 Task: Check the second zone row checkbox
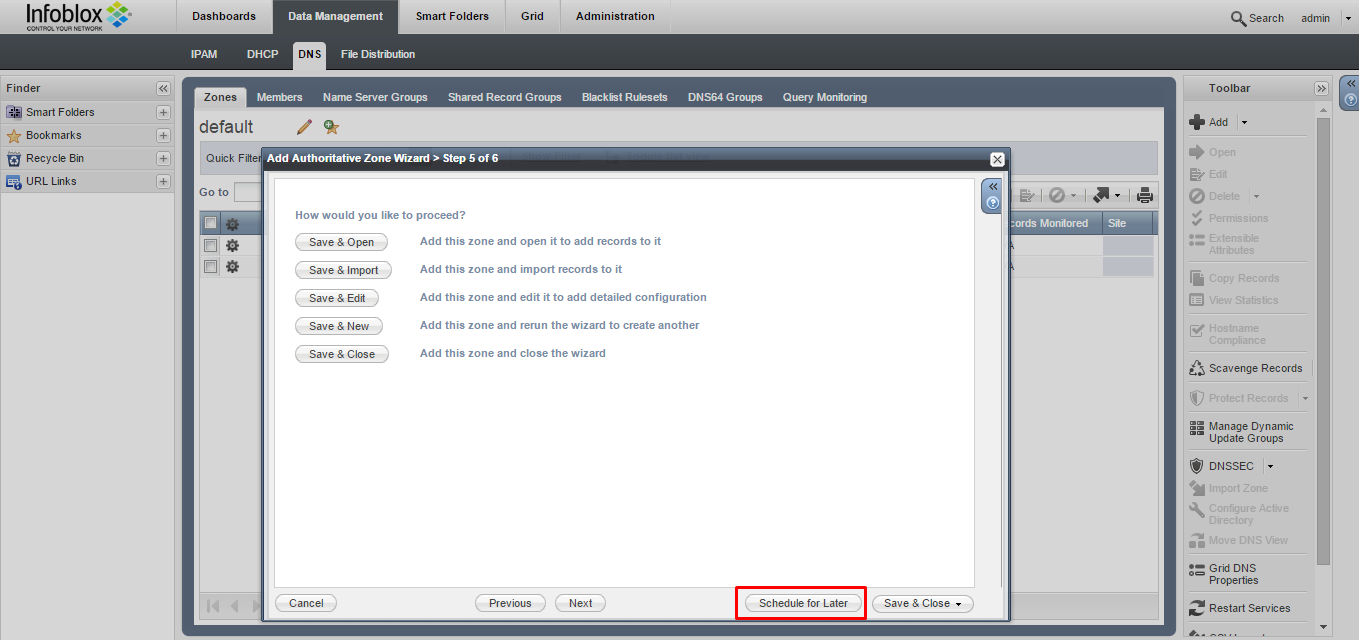point(211,266)
